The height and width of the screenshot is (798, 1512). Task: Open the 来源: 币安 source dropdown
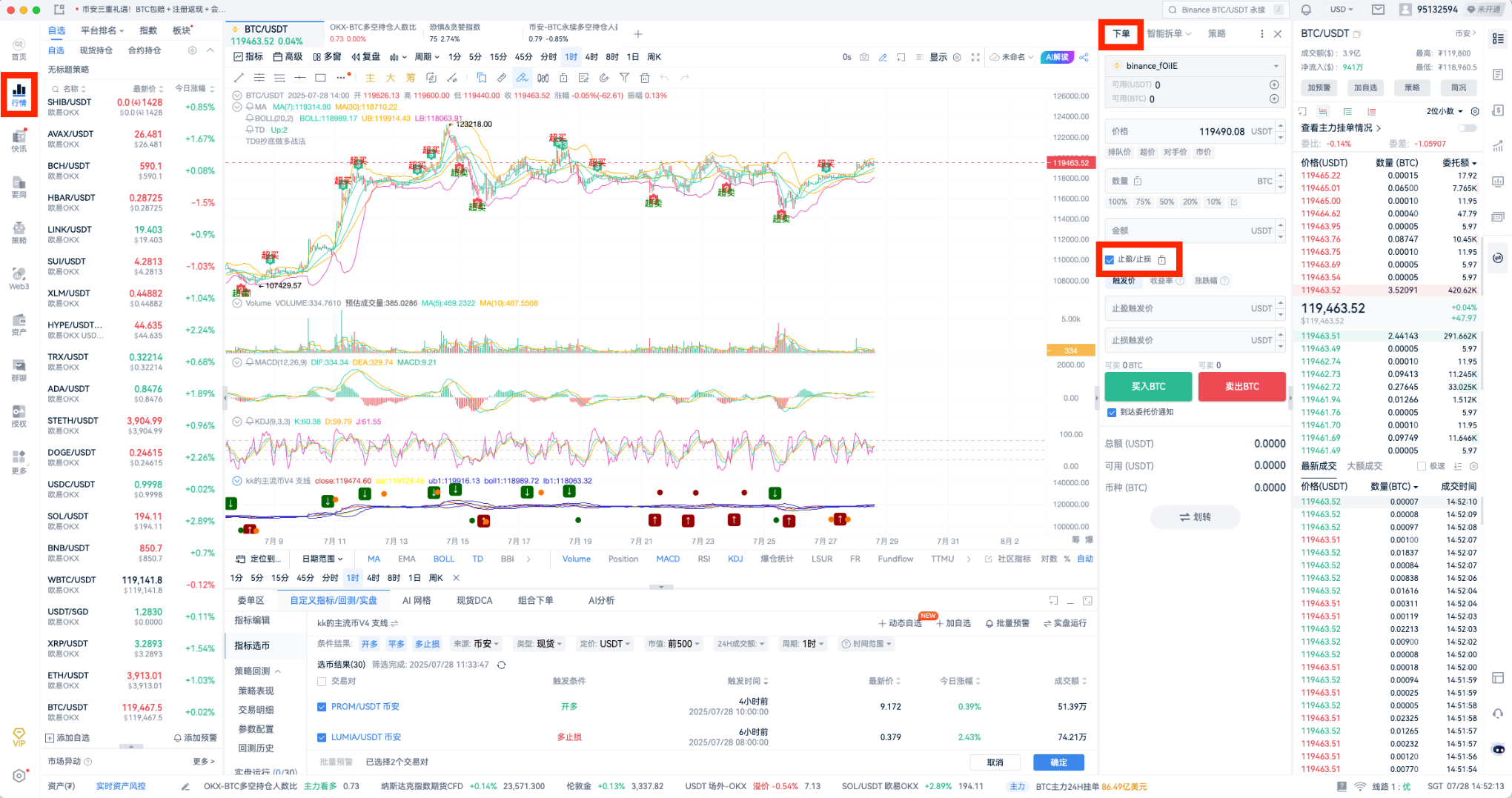point(477,644)
